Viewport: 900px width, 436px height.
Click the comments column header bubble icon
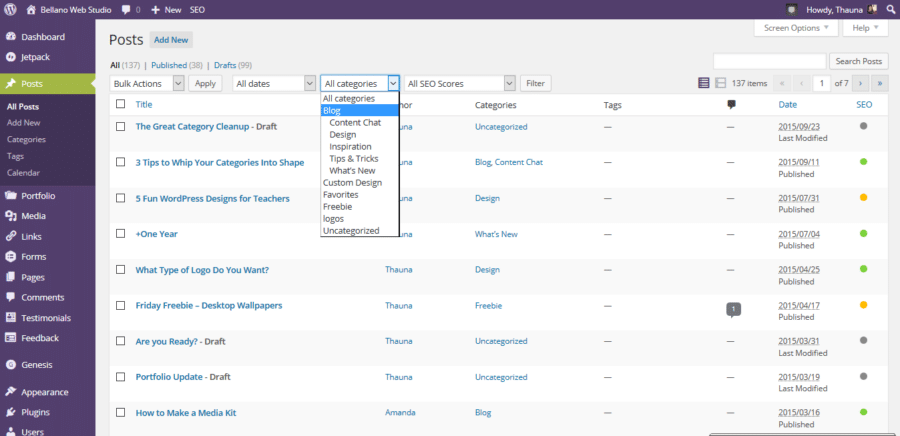pos(732,104)
